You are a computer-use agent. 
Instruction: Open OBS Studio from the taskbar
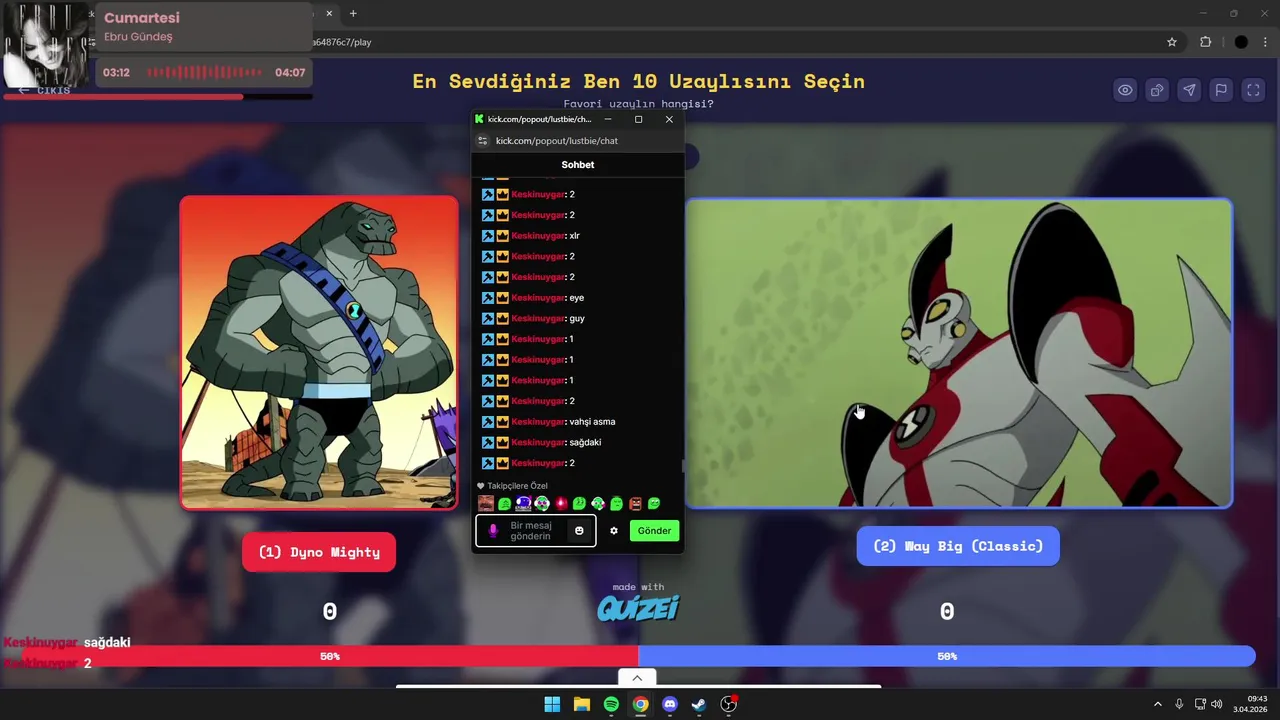coord(729,704)
